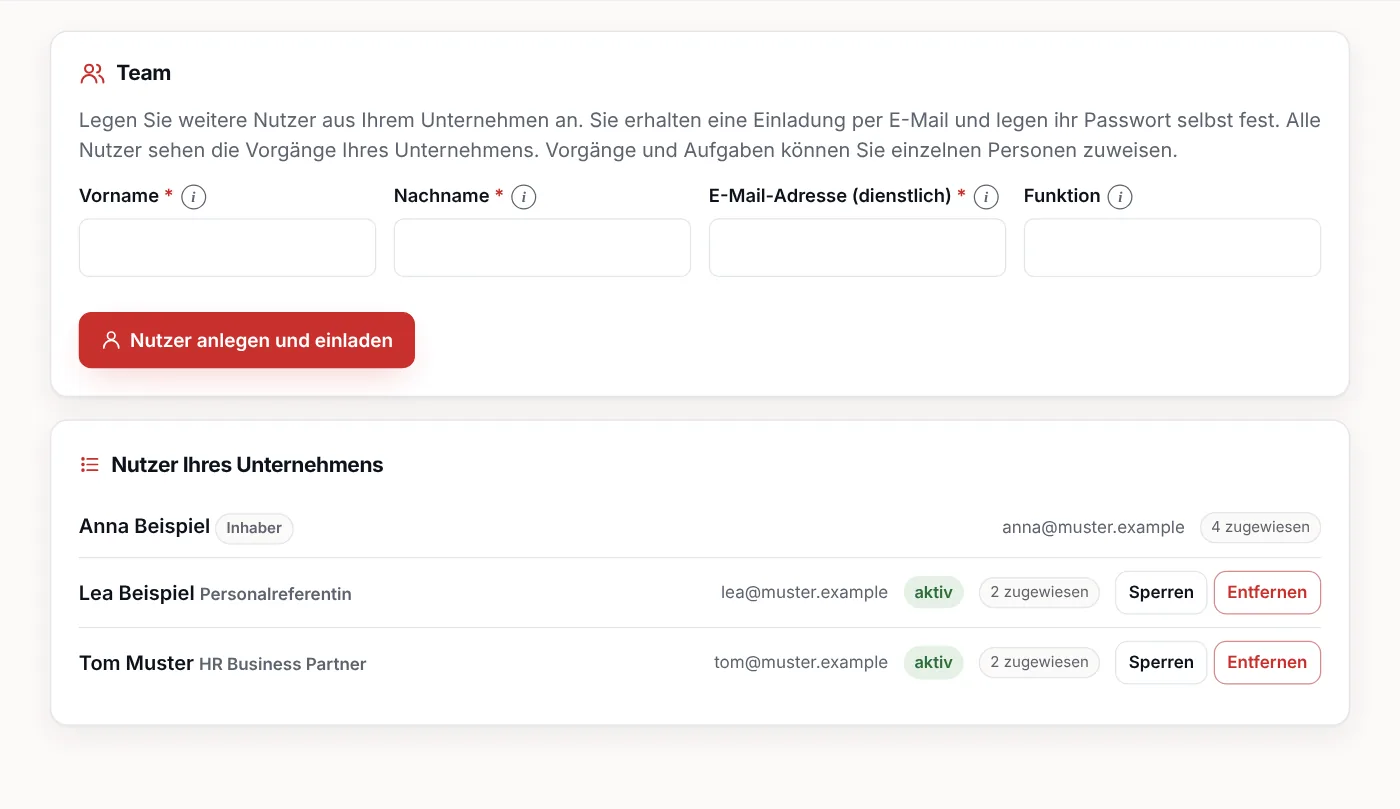Sperren the user Tom Muster
The image size is (1400, 809).
pyautogui.click(x=1161, y=662)
